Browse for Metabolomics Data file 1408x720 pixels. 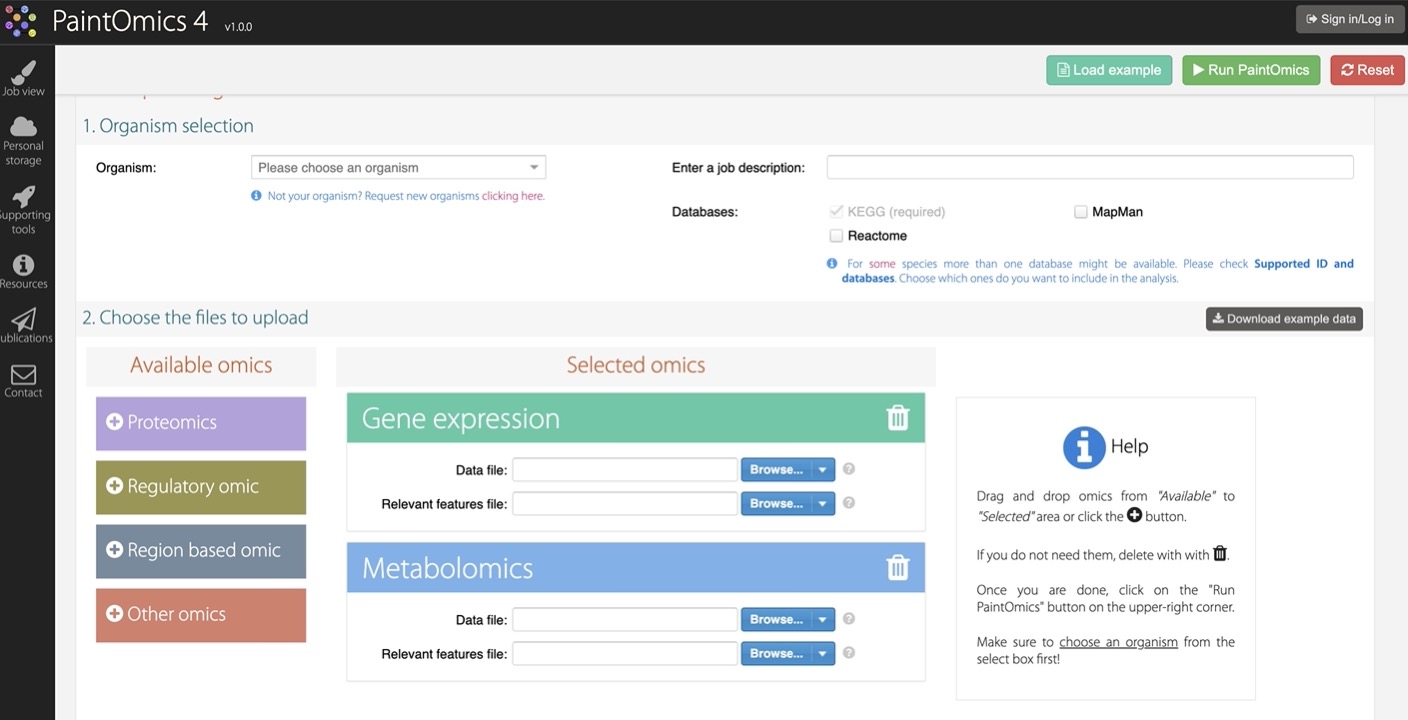click(x=776, y=620)
